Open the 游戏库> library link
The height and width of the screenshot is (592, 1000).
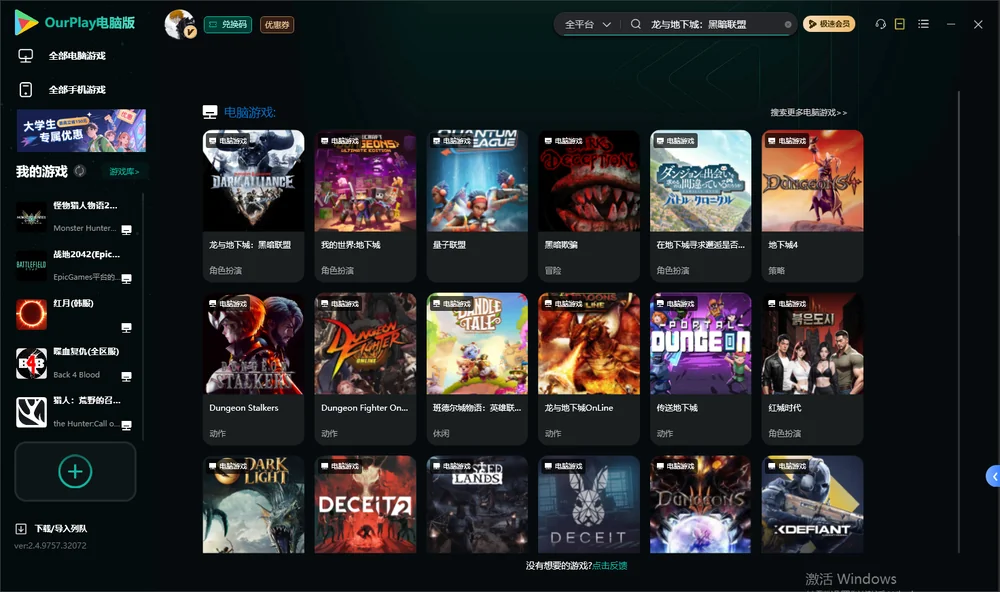tap(124, 171)
